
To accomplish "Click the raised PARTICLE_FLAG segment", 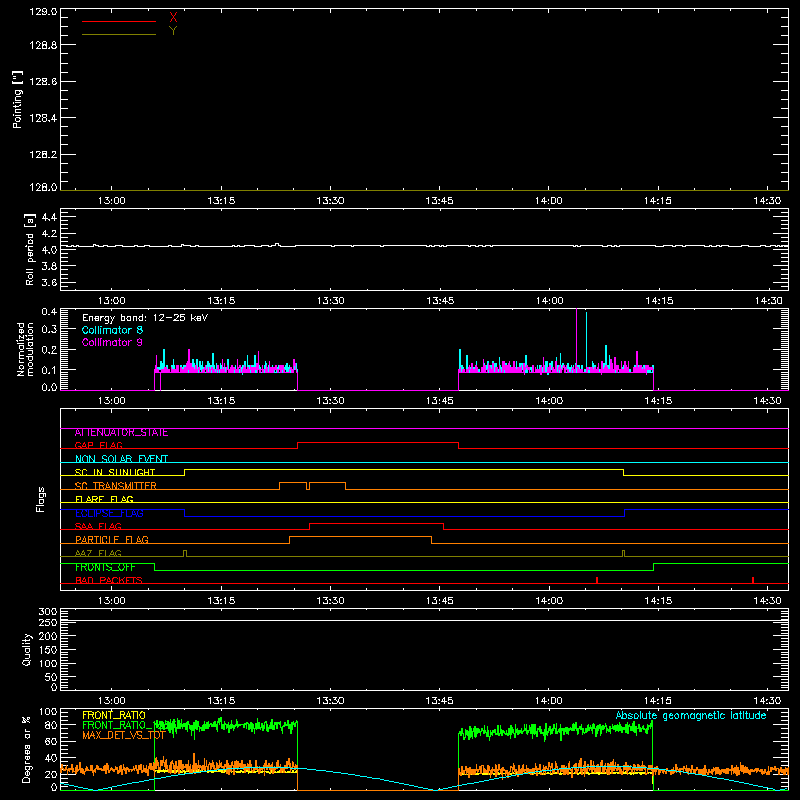I will click(361, 537).
